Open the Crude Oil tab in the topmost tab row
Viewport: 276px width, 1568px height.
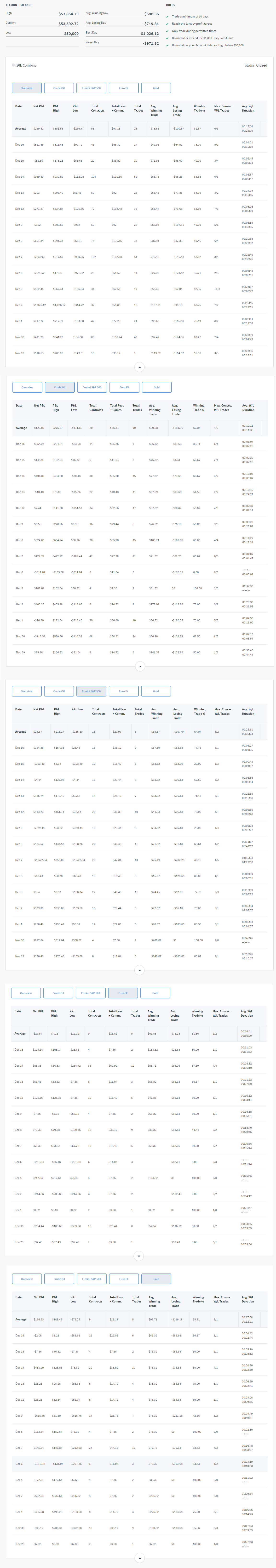point(58,88)
